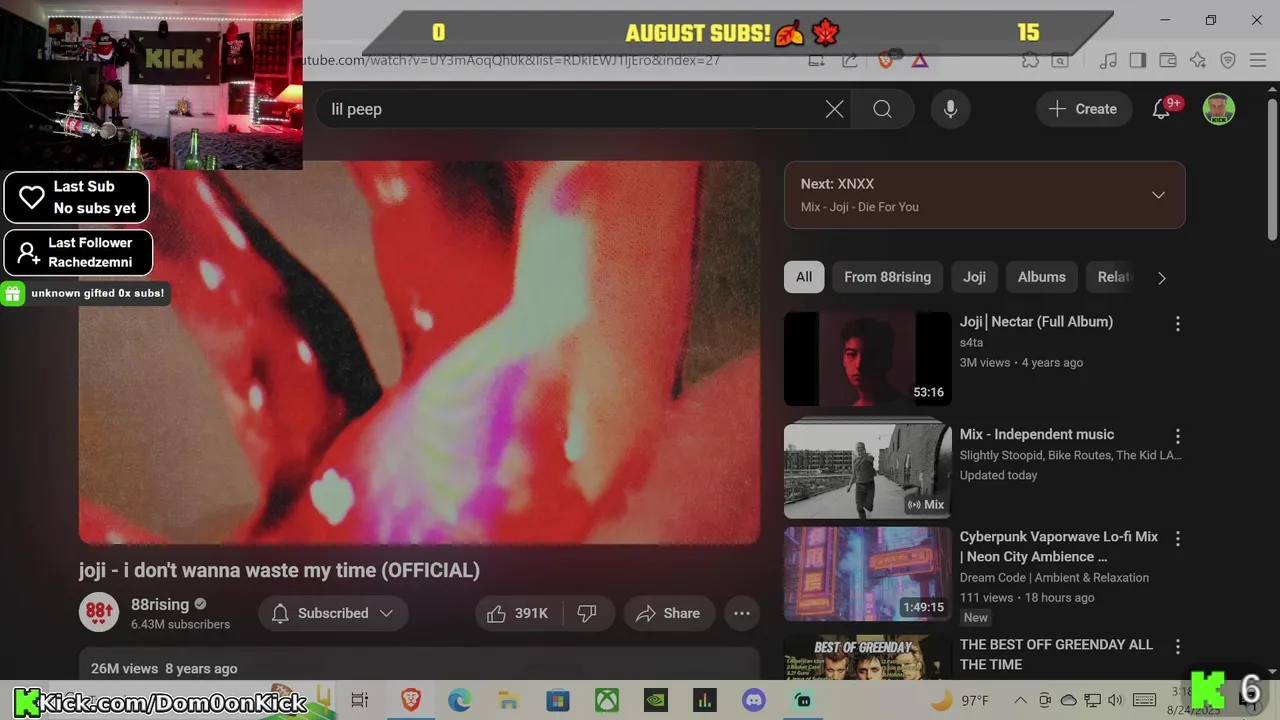This screenshot has width=1280, height=720.
Task: Toggle the browser sidebar panel icon
Action: [x=1137, y=60]
